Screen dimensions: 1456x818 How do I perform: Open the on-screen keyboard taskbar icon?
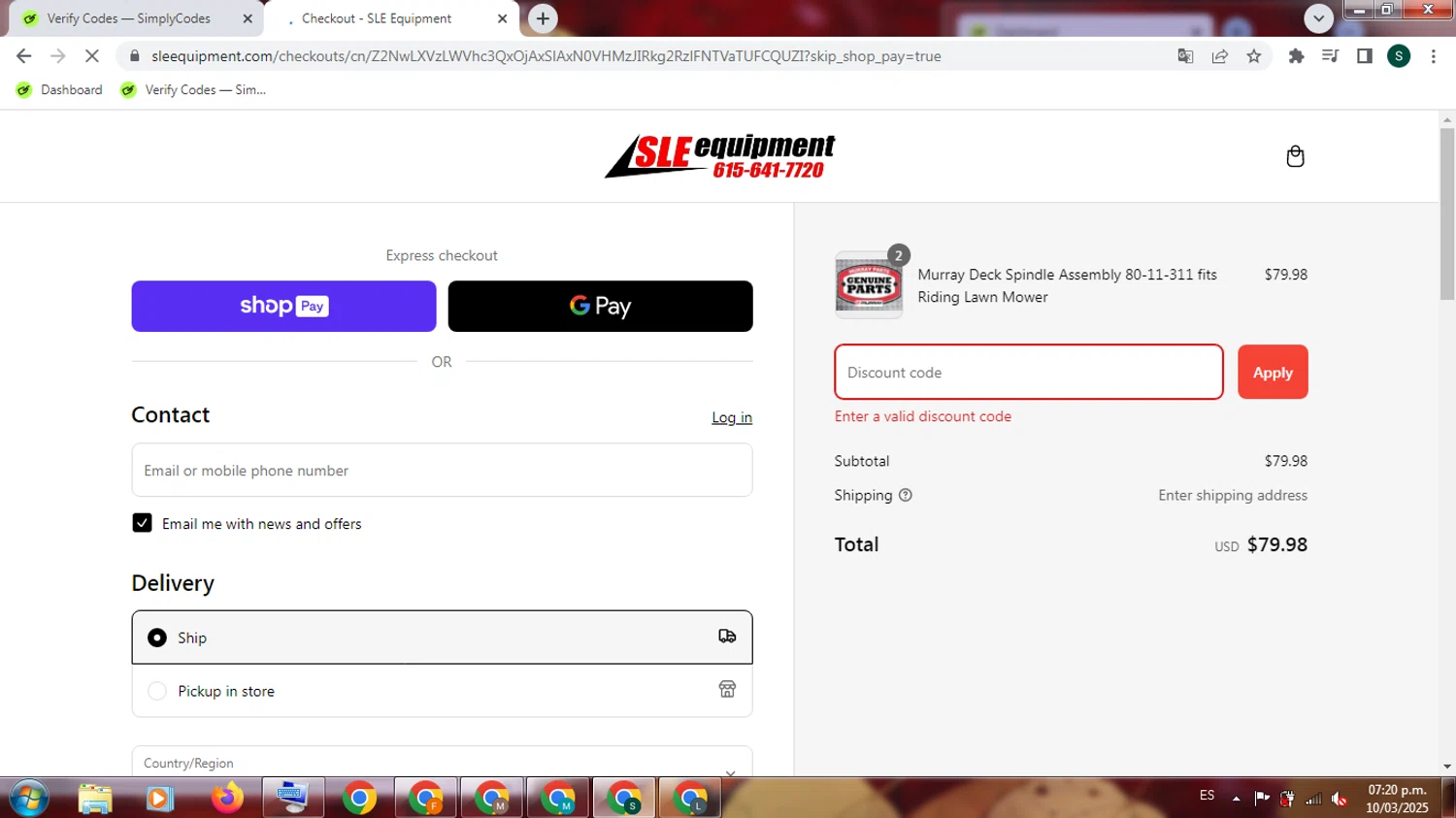(x=293, y=799)
